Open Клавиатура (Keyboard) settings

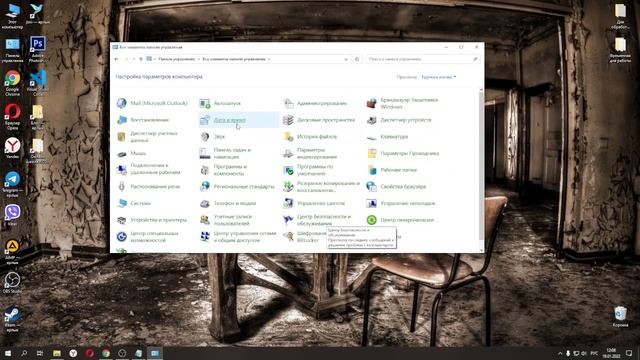click(387, 137)
